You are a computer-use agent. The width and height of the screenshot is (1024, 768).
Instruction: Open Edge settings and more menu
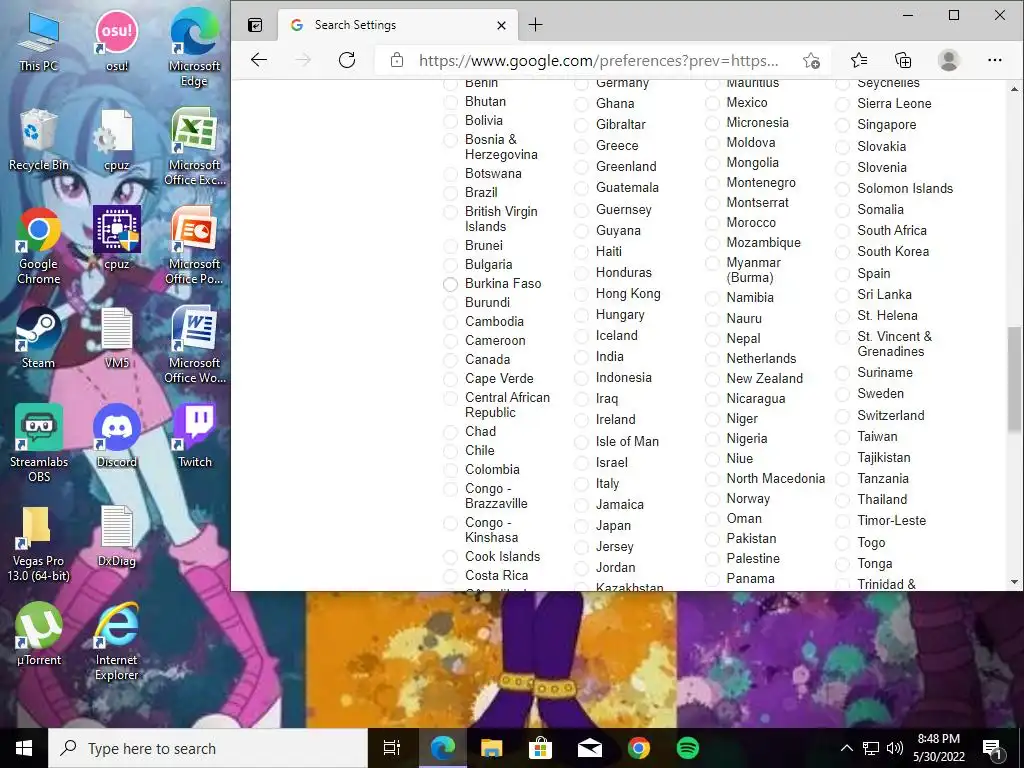(x=995, y=60)
